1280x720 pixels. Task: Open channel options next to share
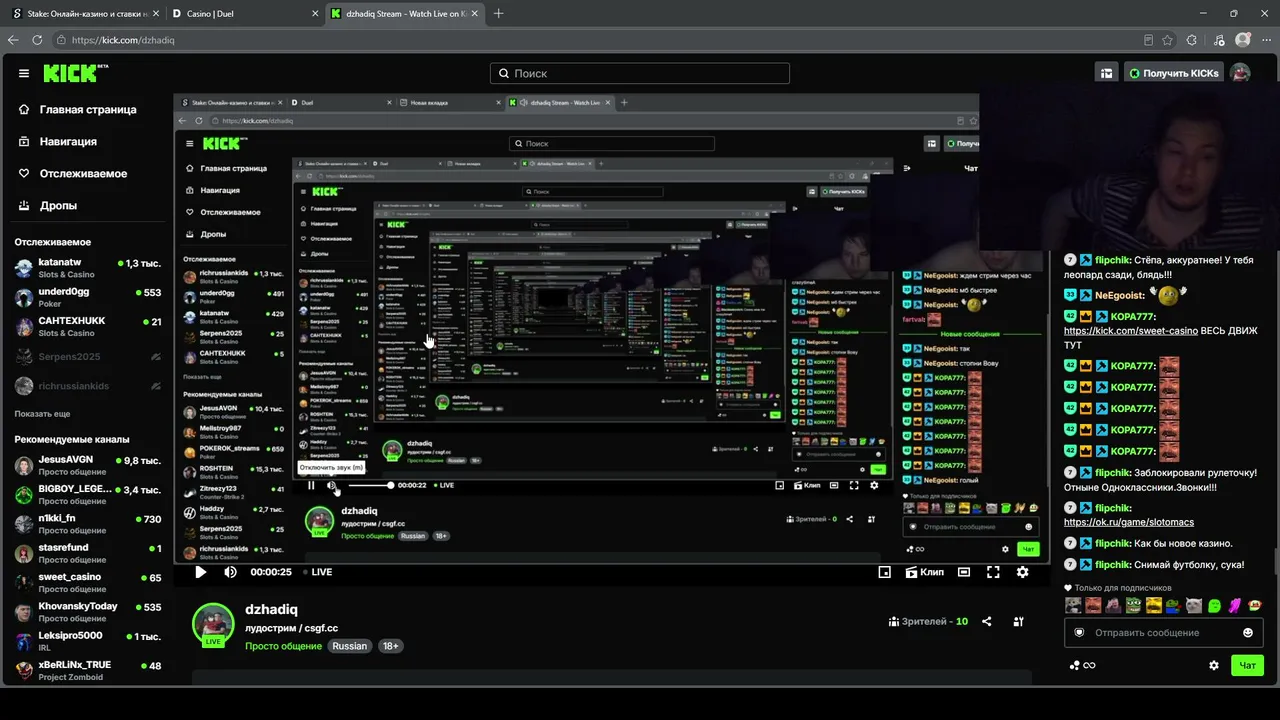pos(1018,621)
